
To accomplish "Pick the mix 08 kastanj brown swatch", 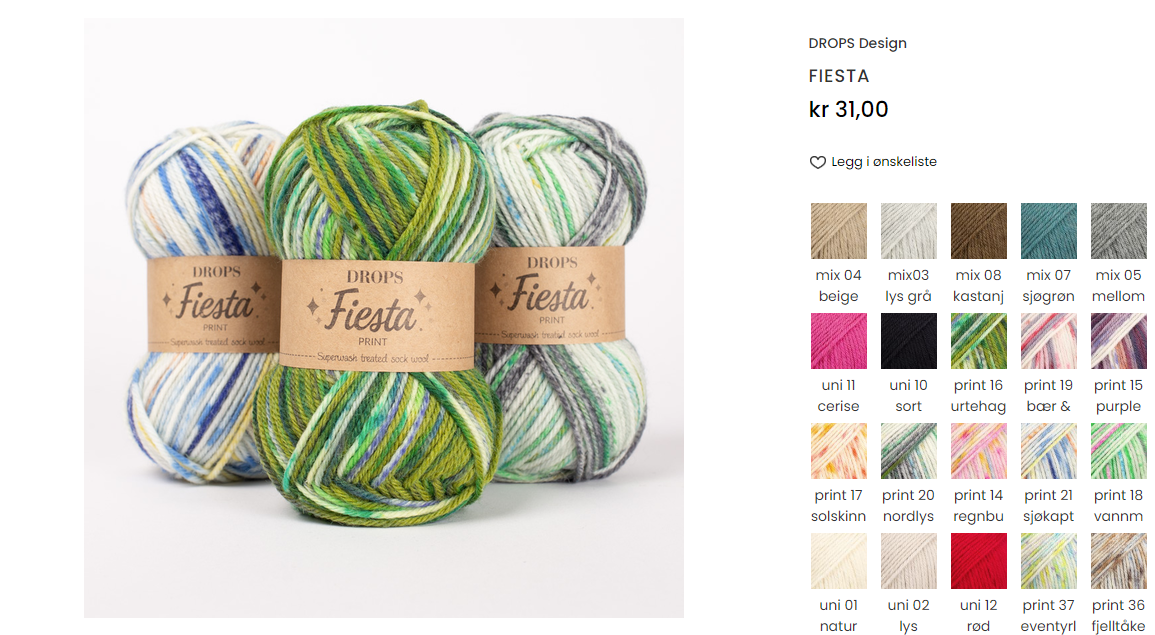I will tap(978, 231).
